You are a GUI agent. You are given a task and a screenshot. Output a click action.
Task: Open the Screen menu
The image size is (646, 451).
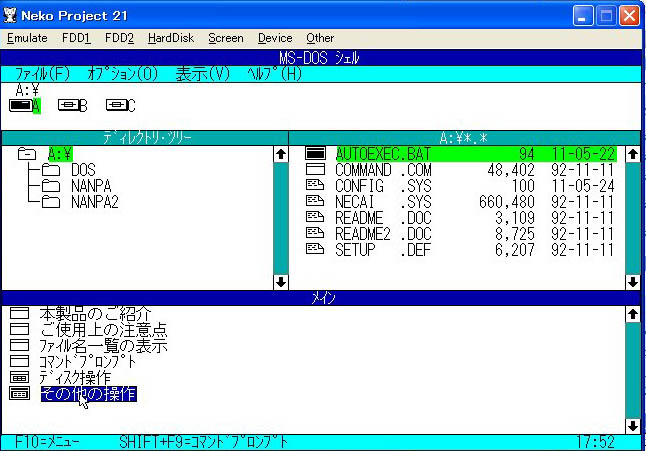tap(226, 38)
